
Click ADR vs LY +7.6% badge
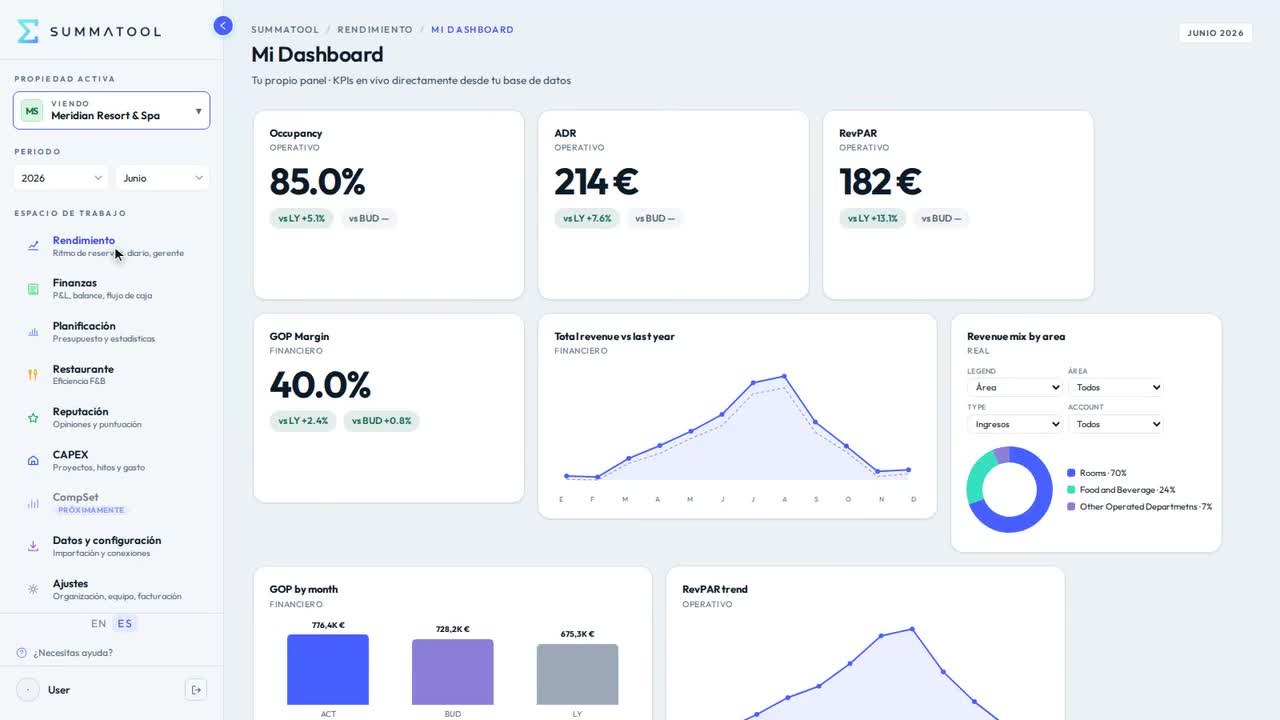coord(587,218)
